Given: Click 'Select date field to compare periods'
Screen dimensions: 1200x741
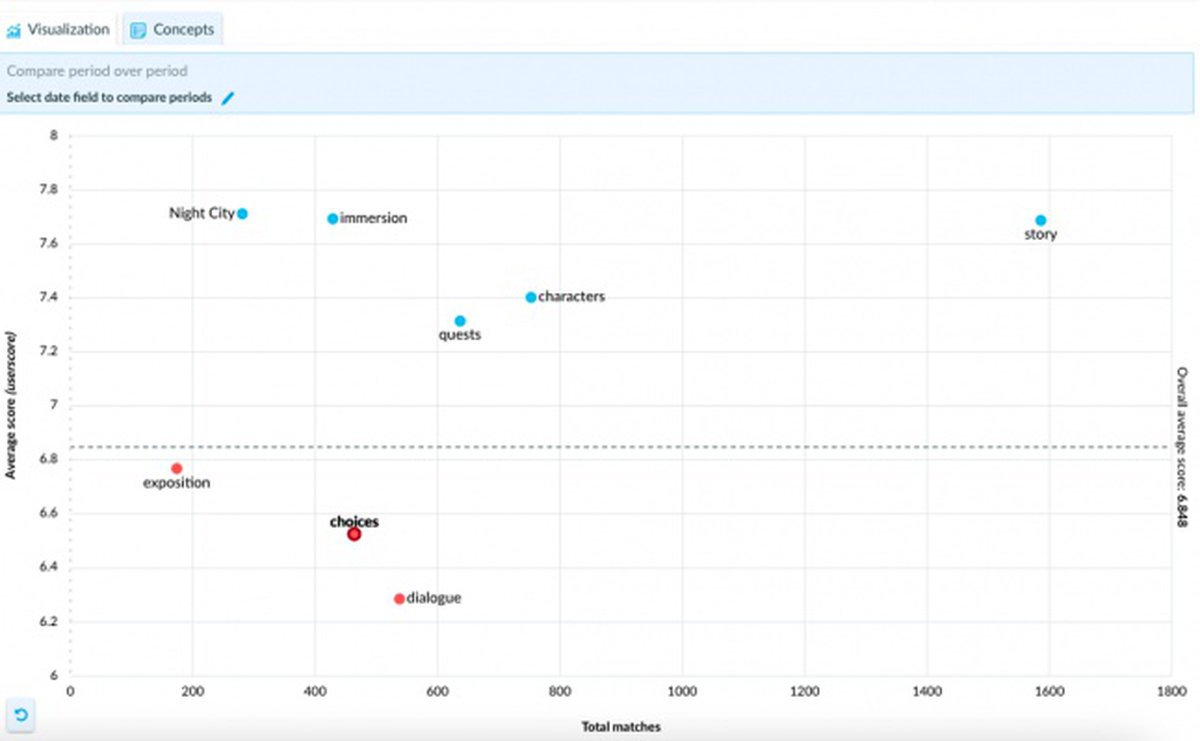Looking at the screenshot, I should [109, 98].
